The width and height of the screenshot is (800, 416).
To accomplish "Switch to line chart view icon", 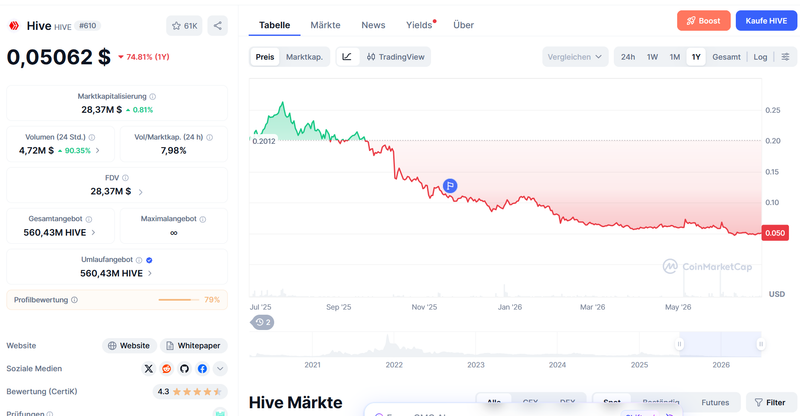I will point(347,57).
